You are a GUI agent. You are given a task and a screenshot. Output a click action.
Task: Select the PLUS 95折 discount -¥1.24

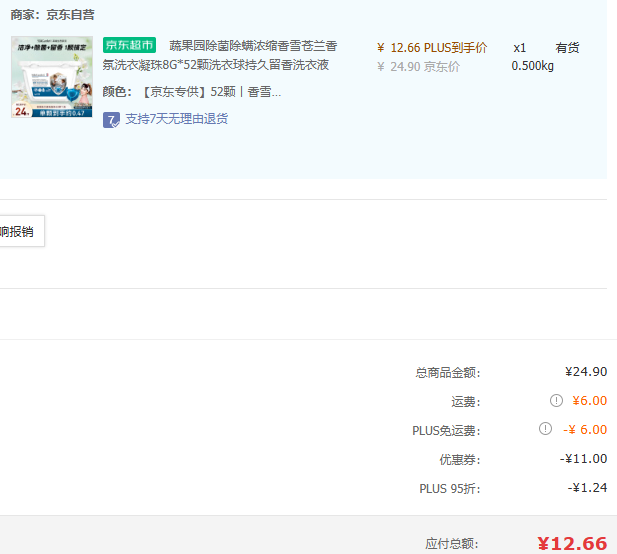(x=587, y=488)
